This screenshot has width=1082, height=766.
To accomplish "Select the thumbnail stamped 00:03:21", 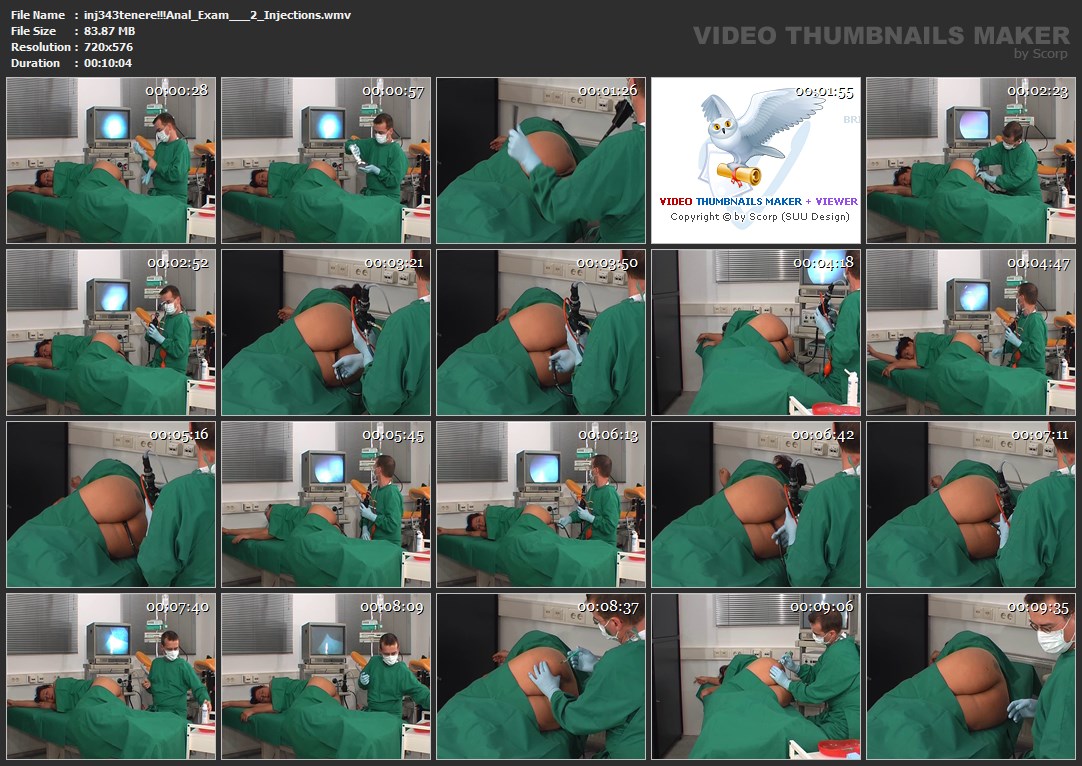I will (x=326, y=333).
